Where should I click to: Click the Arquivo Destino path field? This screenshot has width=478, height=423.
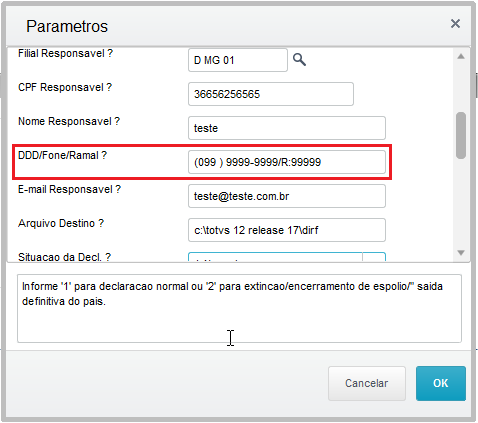tap(287, 230)
